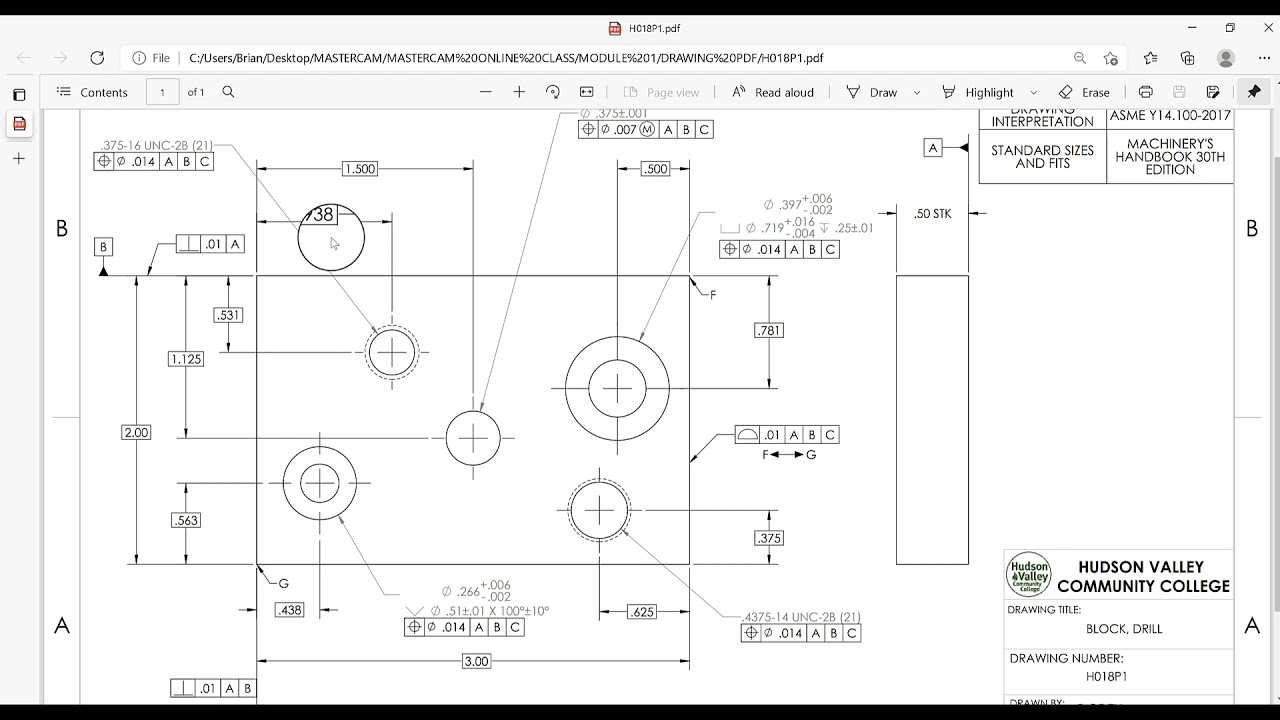Click the BLOCK, DRILL drawing title
This screenshot has width=1280, height=720.
coord(1124,629)
